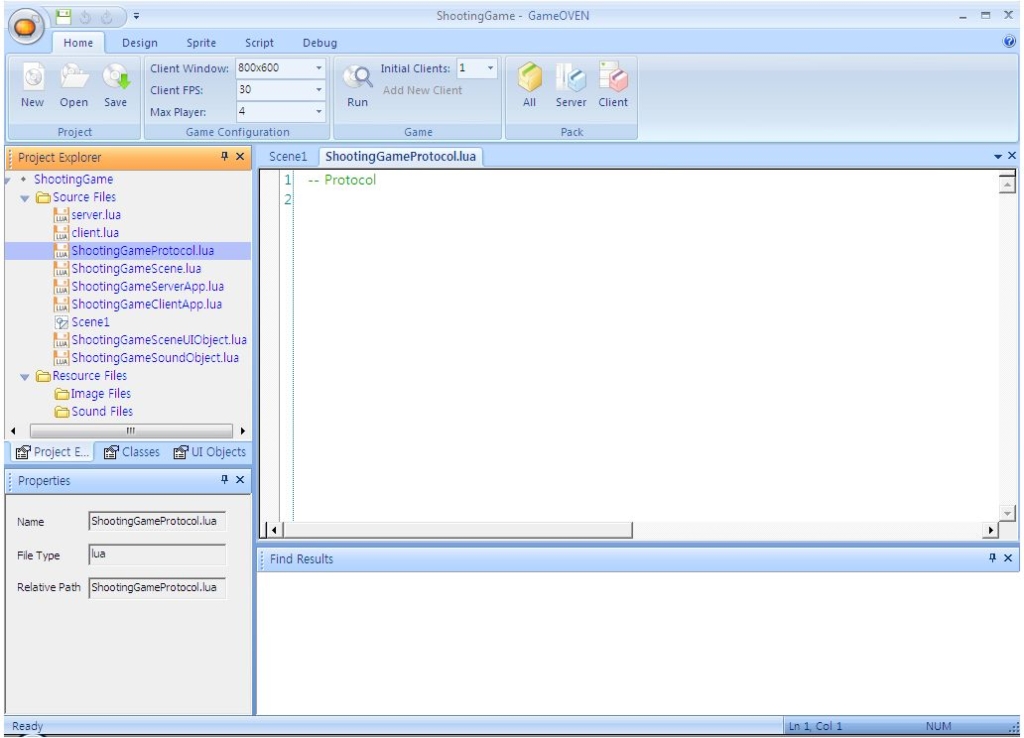Switch to the Script ribbon tab
The image size is (1024, 738).
pyautogui.click(x=259, y=42)
